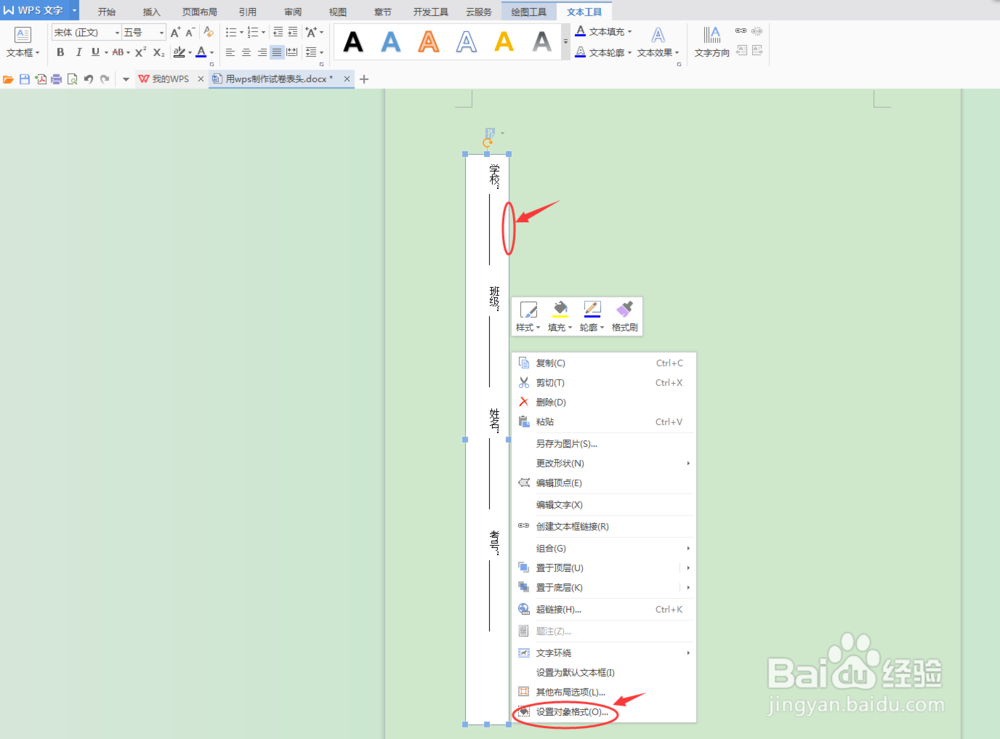Expand 文字环绕 submenu
Screen dimensions: 1000x739
tap(603, 653)
